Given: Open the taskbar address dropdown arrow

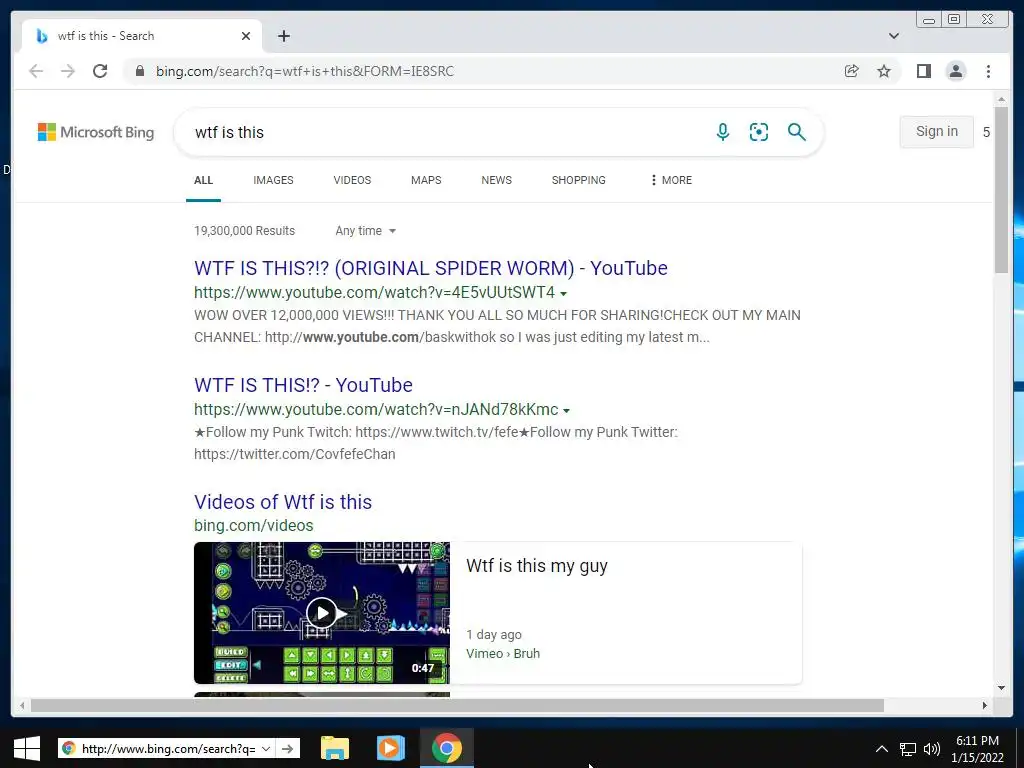Looking at the screenshot, I should 266,748.
